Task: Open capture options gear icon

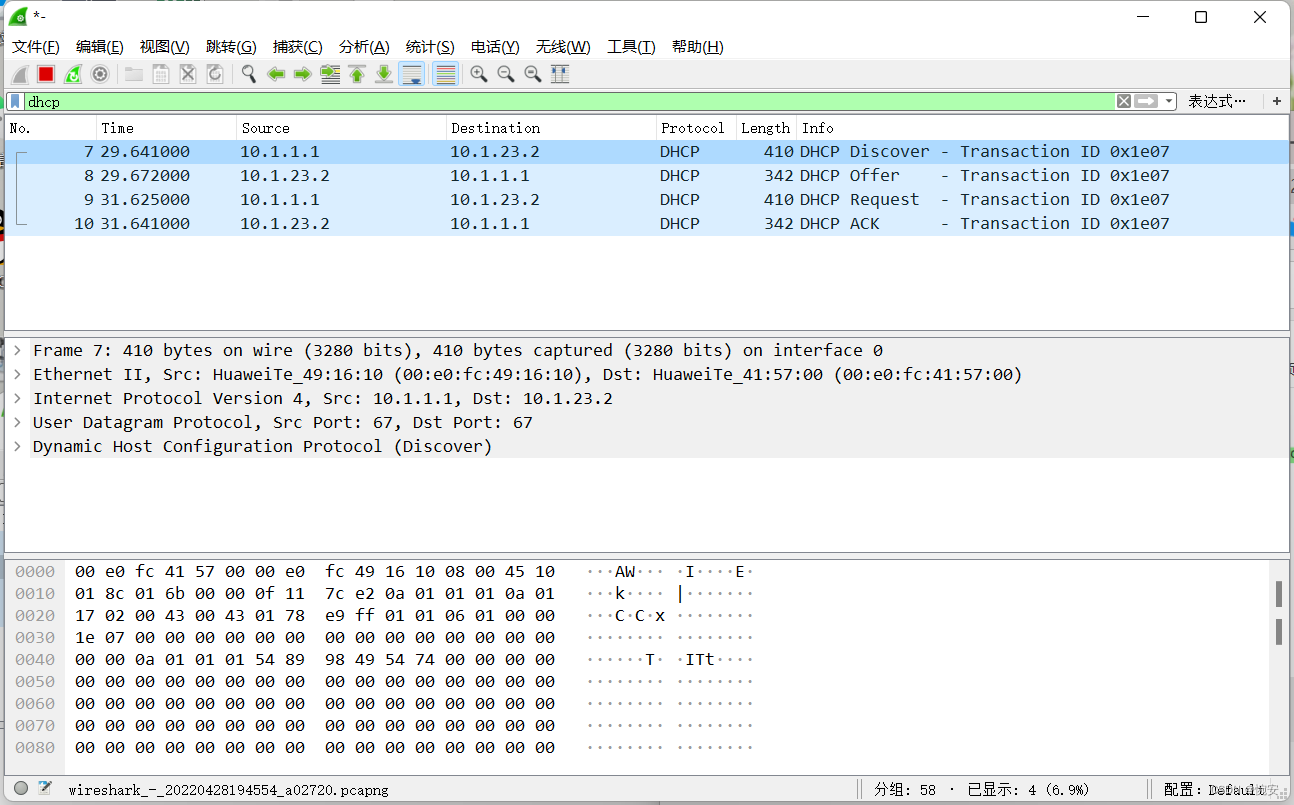Action: point(100,74)
